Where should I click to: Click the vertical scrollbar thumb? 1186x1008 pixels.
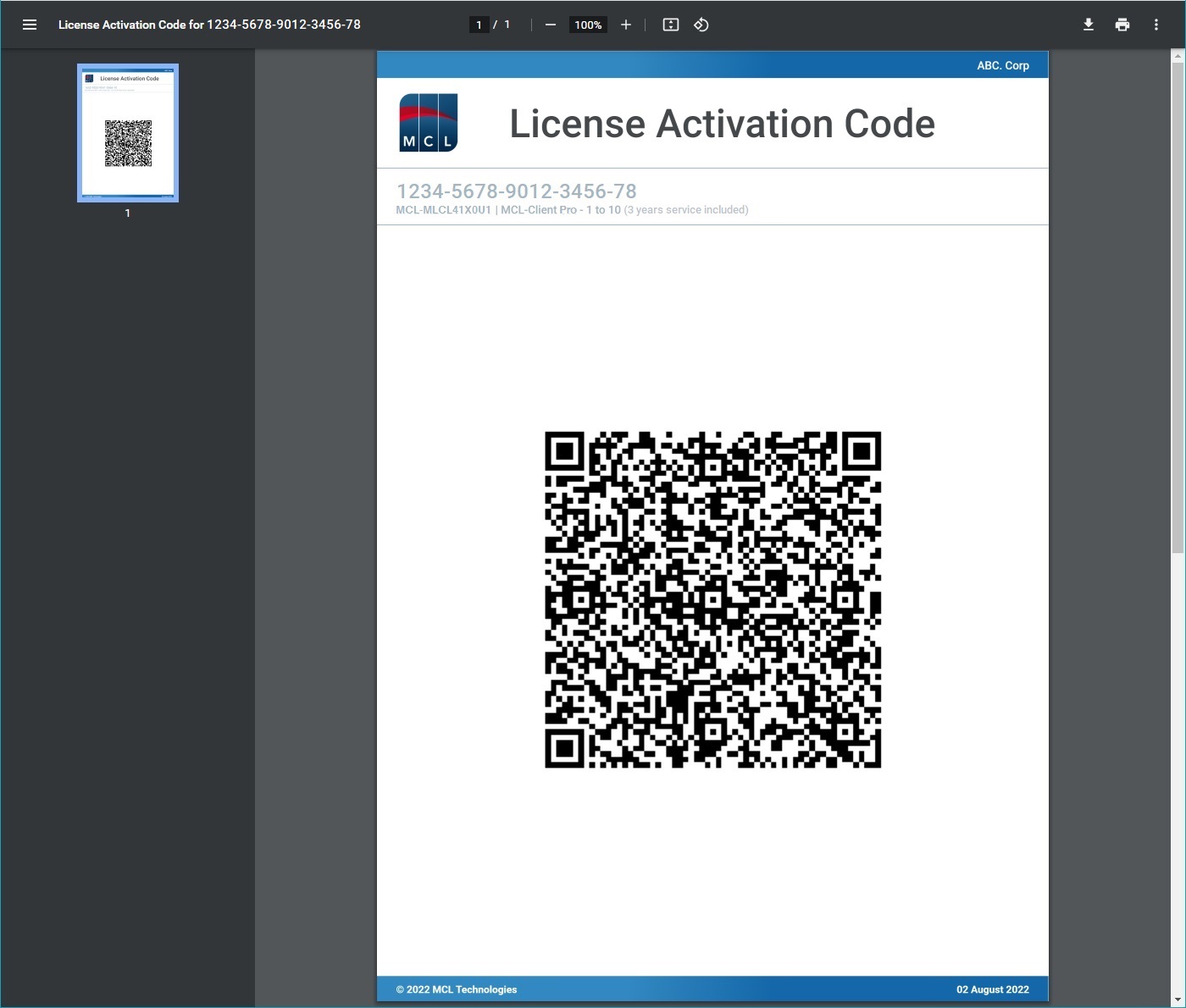point(1178,307)
